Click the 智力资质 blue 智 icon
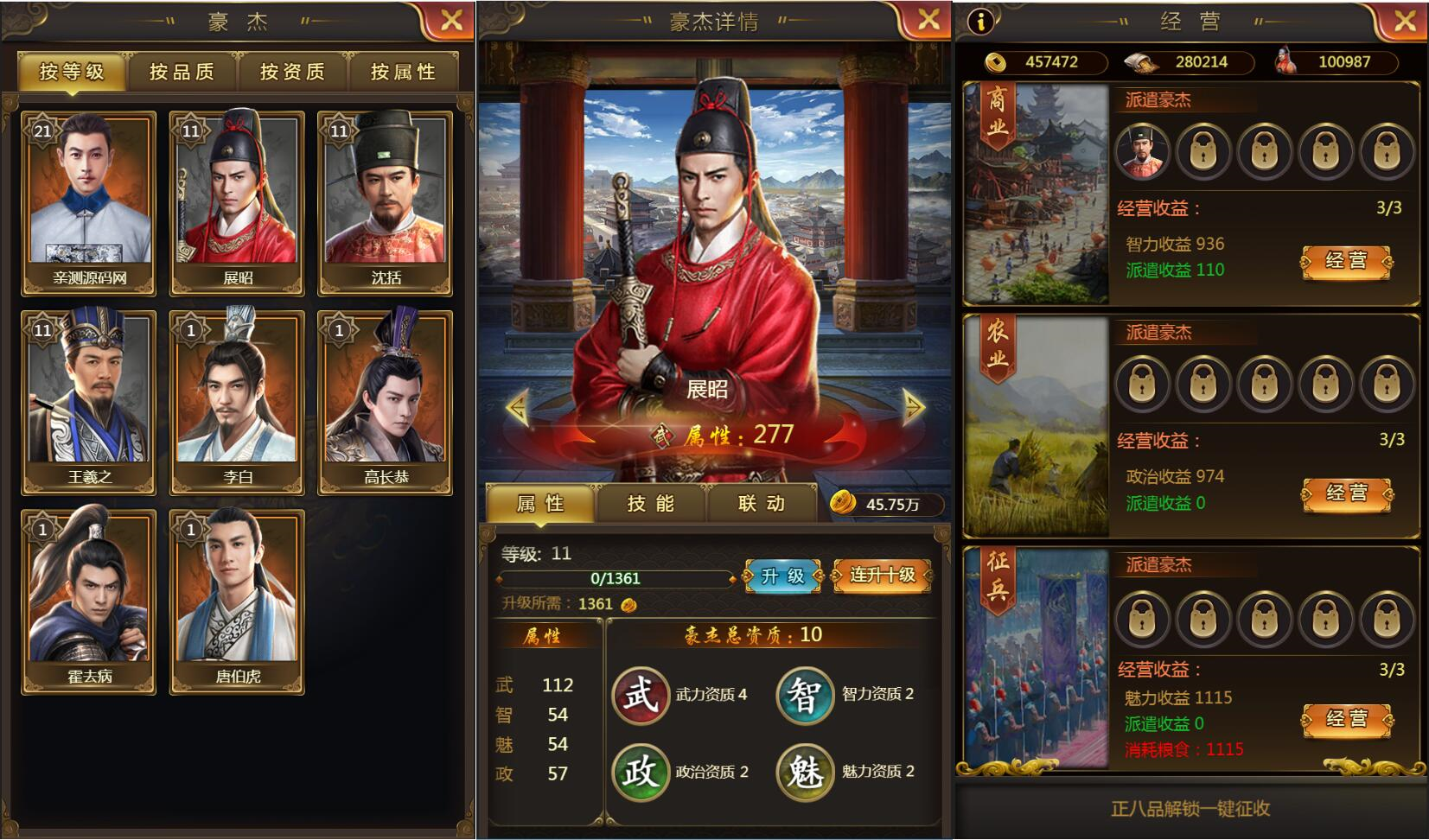This screenshot has height=840, width=1429. 805,695
